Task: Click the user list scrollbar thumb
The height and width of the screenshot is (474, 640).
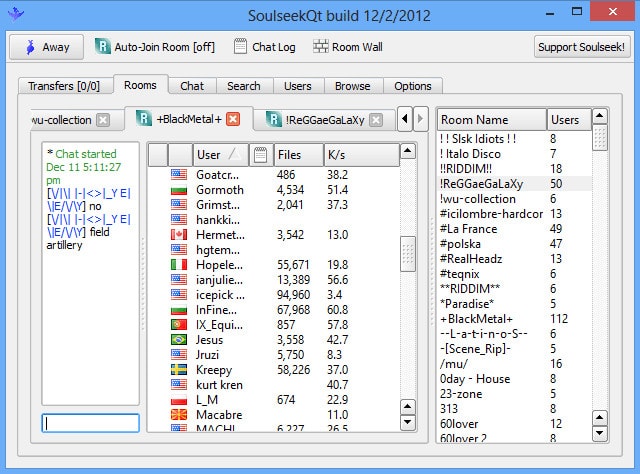Action: (x=408, y=254)
